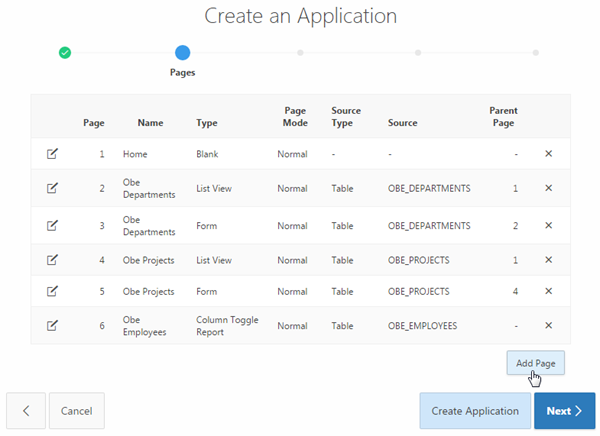Viewport: 600px width, 436px height.
Task: Click the Add Page button
Action: (x=535, y=363)
